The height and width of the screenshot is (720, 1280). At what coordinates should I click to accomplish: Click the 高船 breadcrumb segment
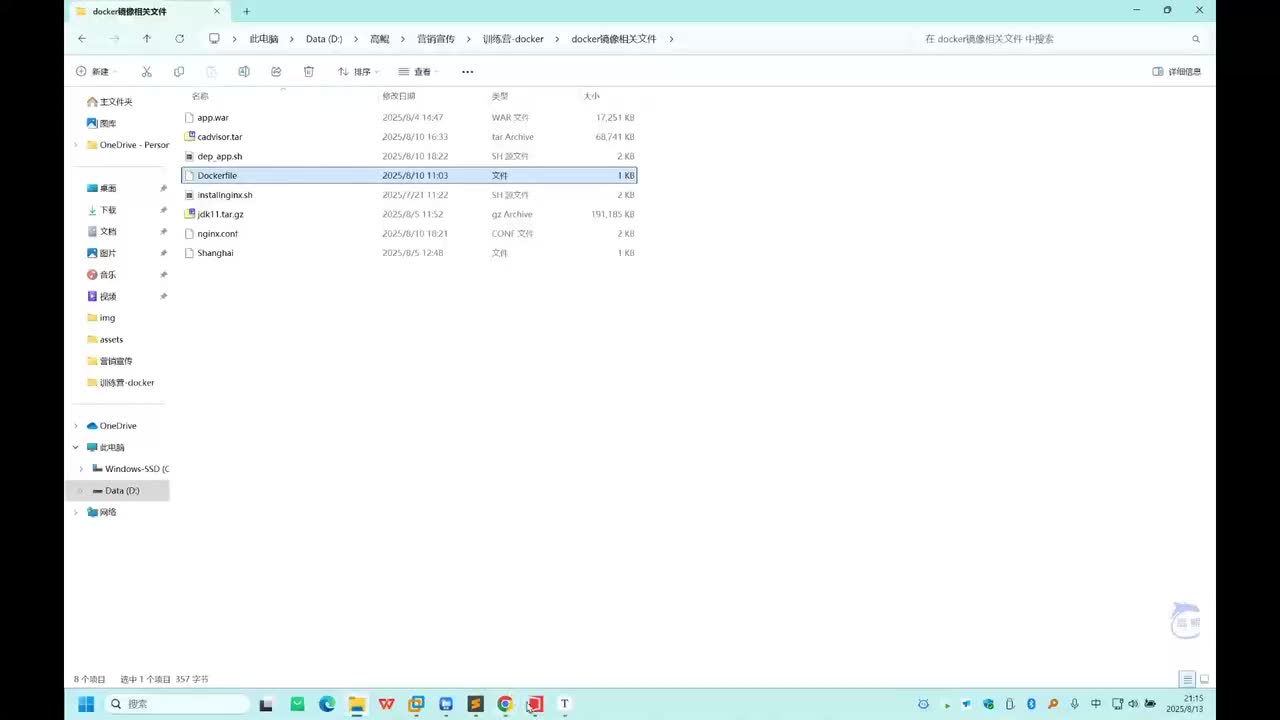point(380,39)
